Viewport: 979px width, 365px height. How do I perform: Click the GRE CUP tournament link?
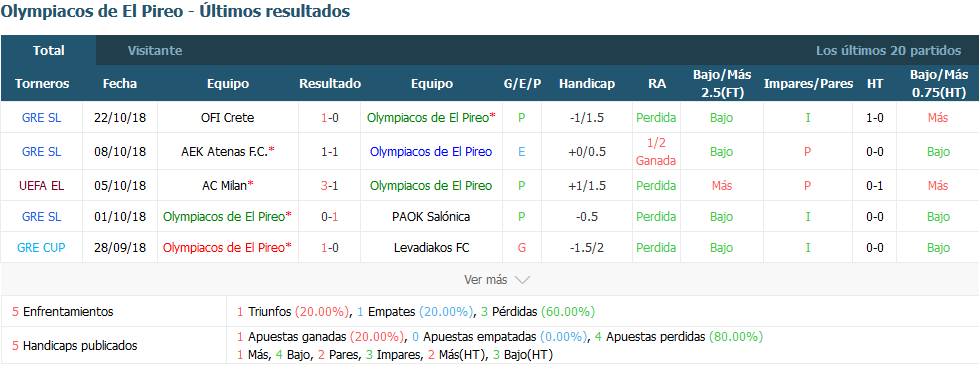point(42,248)
